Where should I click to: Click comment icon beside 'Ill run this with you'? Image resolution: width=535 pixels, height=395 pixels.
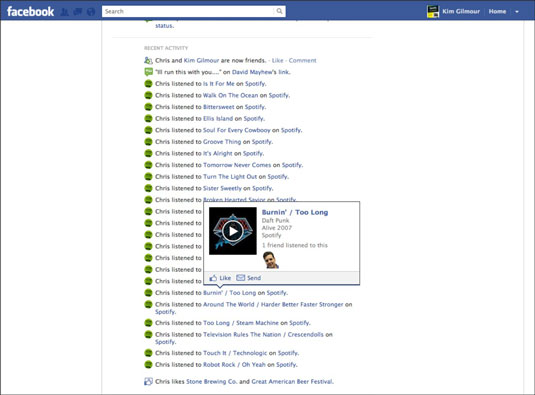(x=148, y=72)
